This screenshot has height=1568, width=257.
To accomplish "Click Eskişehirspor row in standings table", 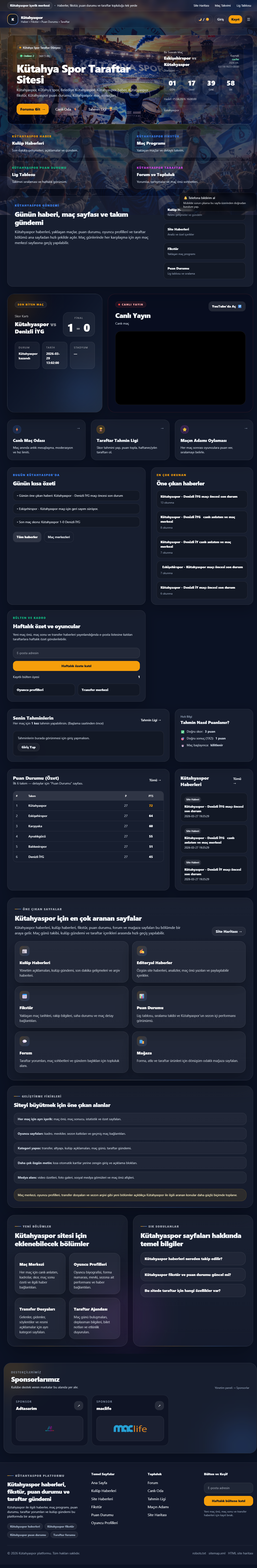I will click(88, 816).
